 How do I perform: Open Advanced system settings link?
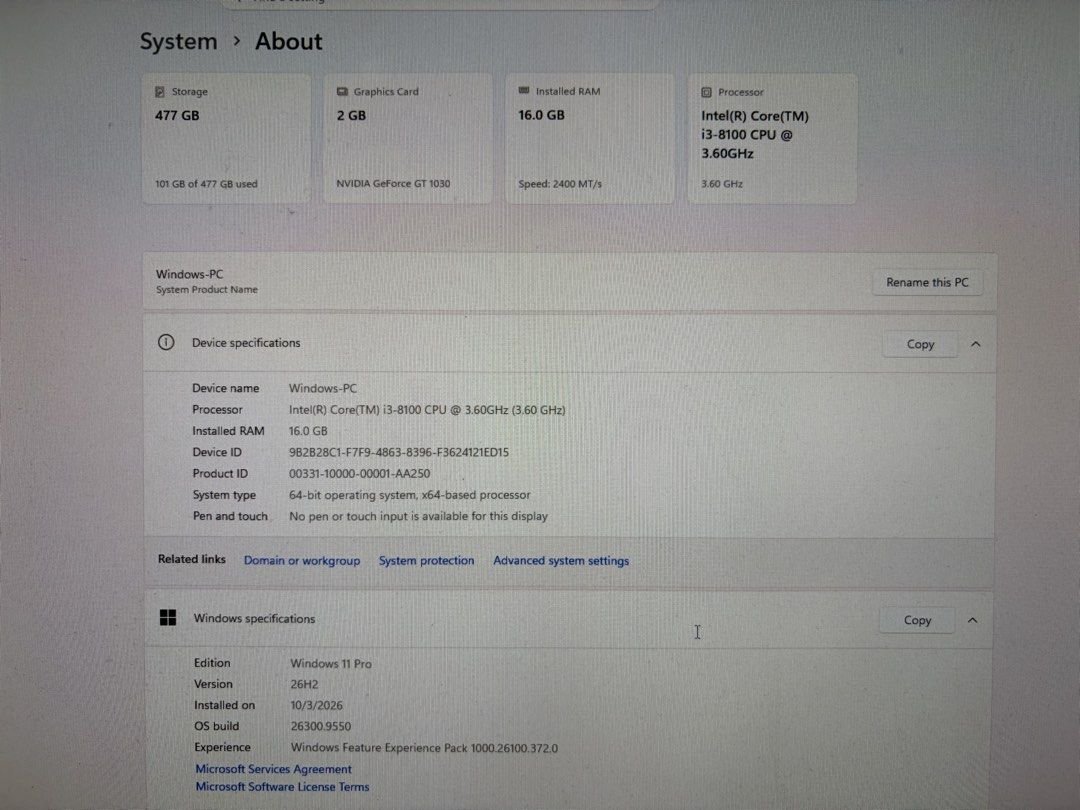[x=561, y=561]
